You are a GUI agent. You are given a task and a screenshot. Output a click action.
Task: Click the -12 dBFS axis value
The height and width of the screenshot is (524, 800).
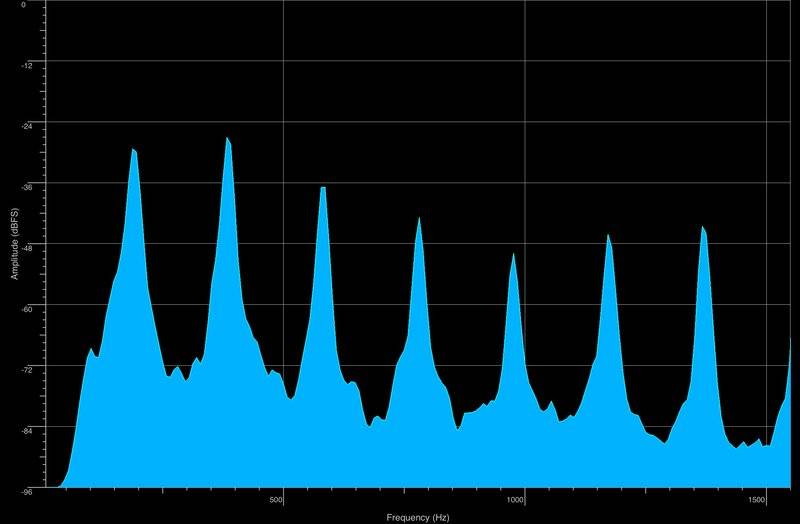pyautogui.click(x=27, y=65)
